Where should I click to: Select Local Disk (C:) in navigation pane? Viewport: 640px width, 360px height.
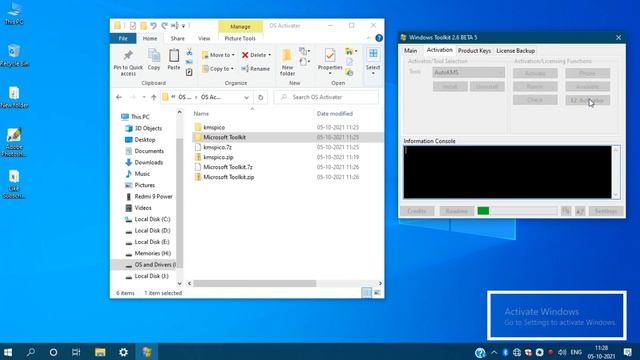152,219
